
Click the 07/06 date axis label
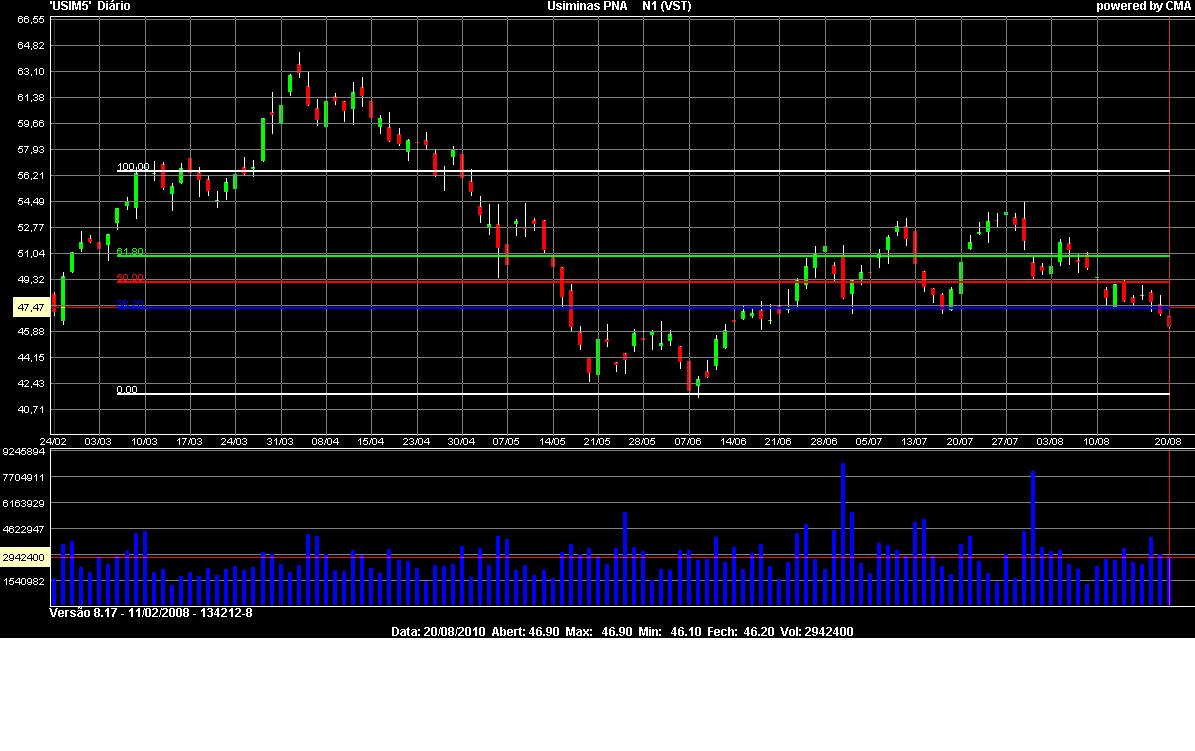click(x=688, y=441)
